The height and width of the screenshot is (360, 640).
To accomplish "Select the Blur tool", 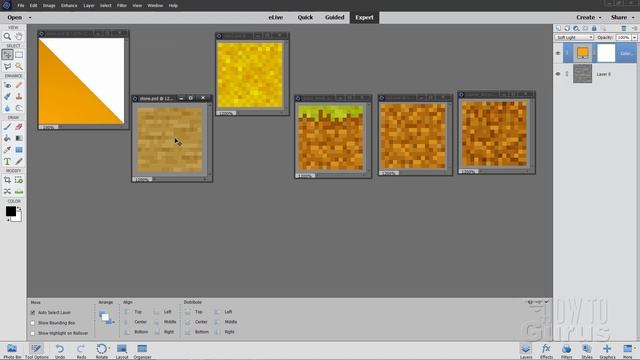I will click(x=7, y=108).
